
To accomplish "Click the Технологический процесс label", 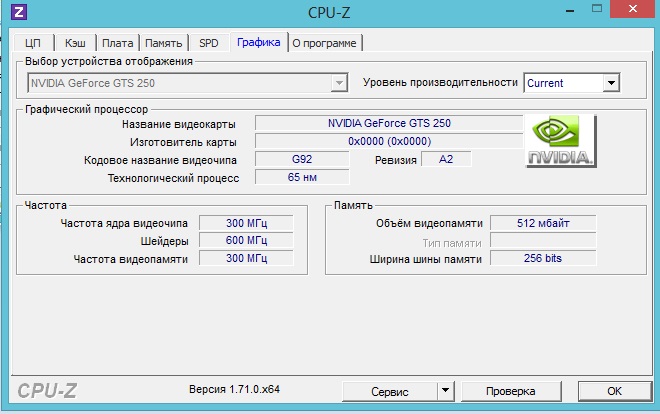I will click(x=173, y=178).
